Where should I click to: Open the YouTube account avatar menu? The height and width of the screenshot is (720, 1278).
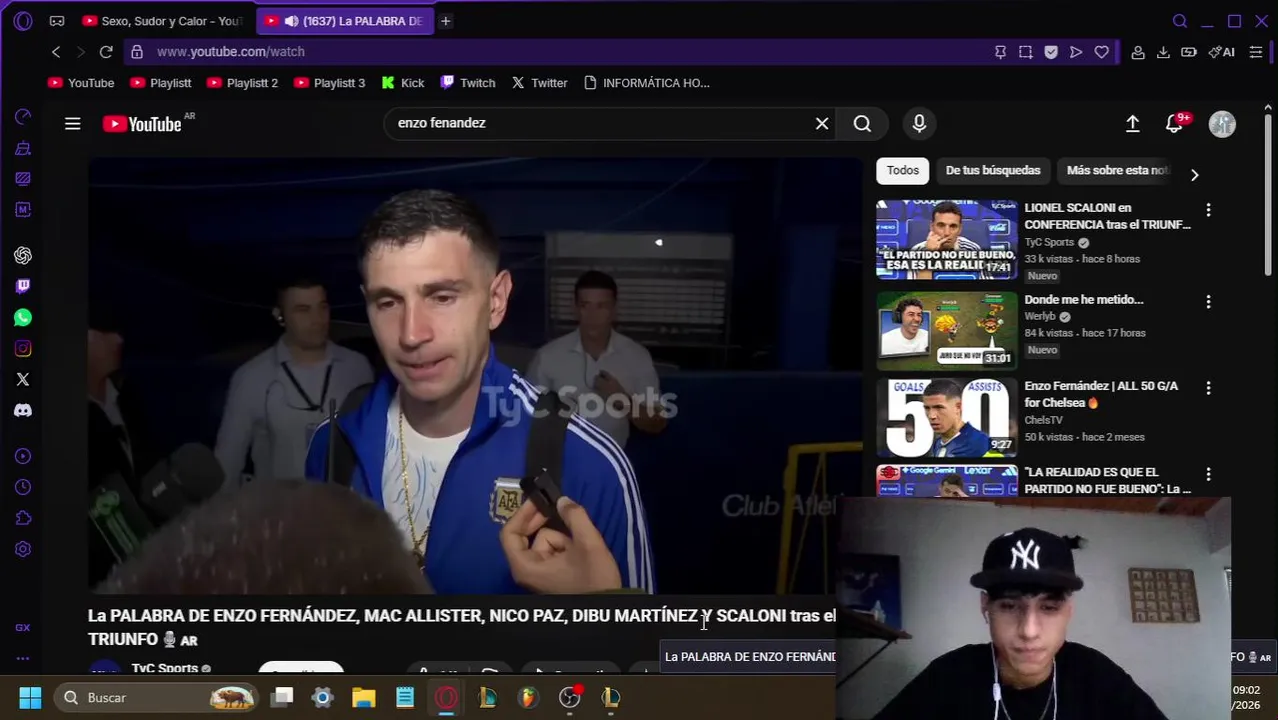(x=1222, y=124)
